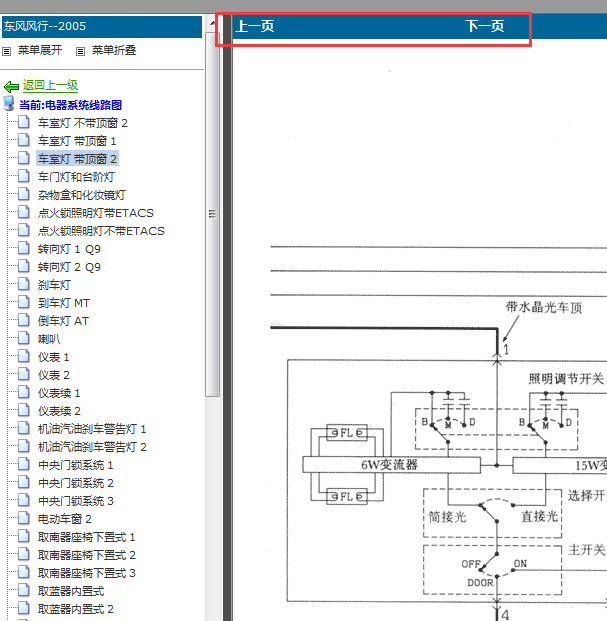Click page icon beside 仪表 1
The image size is (607, 621).
pos(24,356)
